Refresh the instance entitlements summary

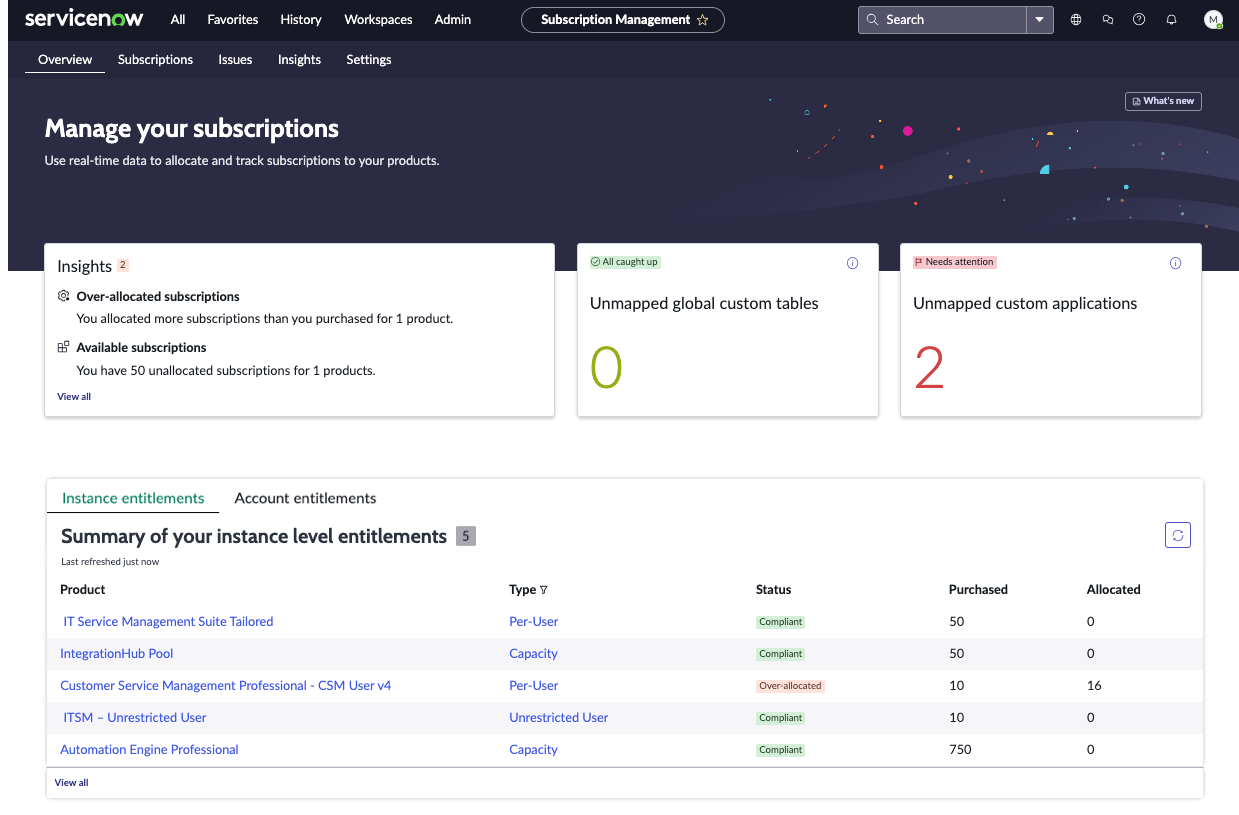point(1178,536)
